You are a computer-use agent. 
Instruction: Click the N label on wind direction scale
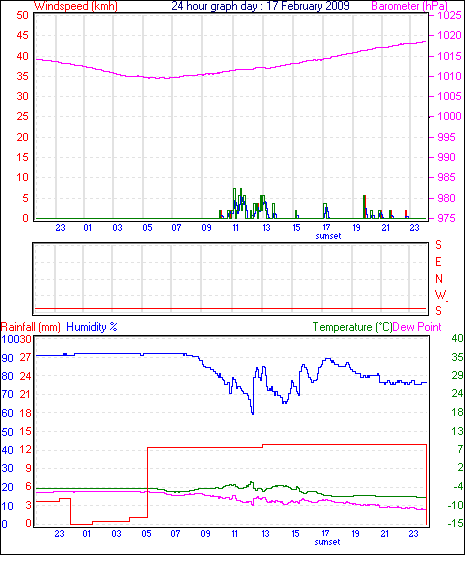(x=439, y=279)
